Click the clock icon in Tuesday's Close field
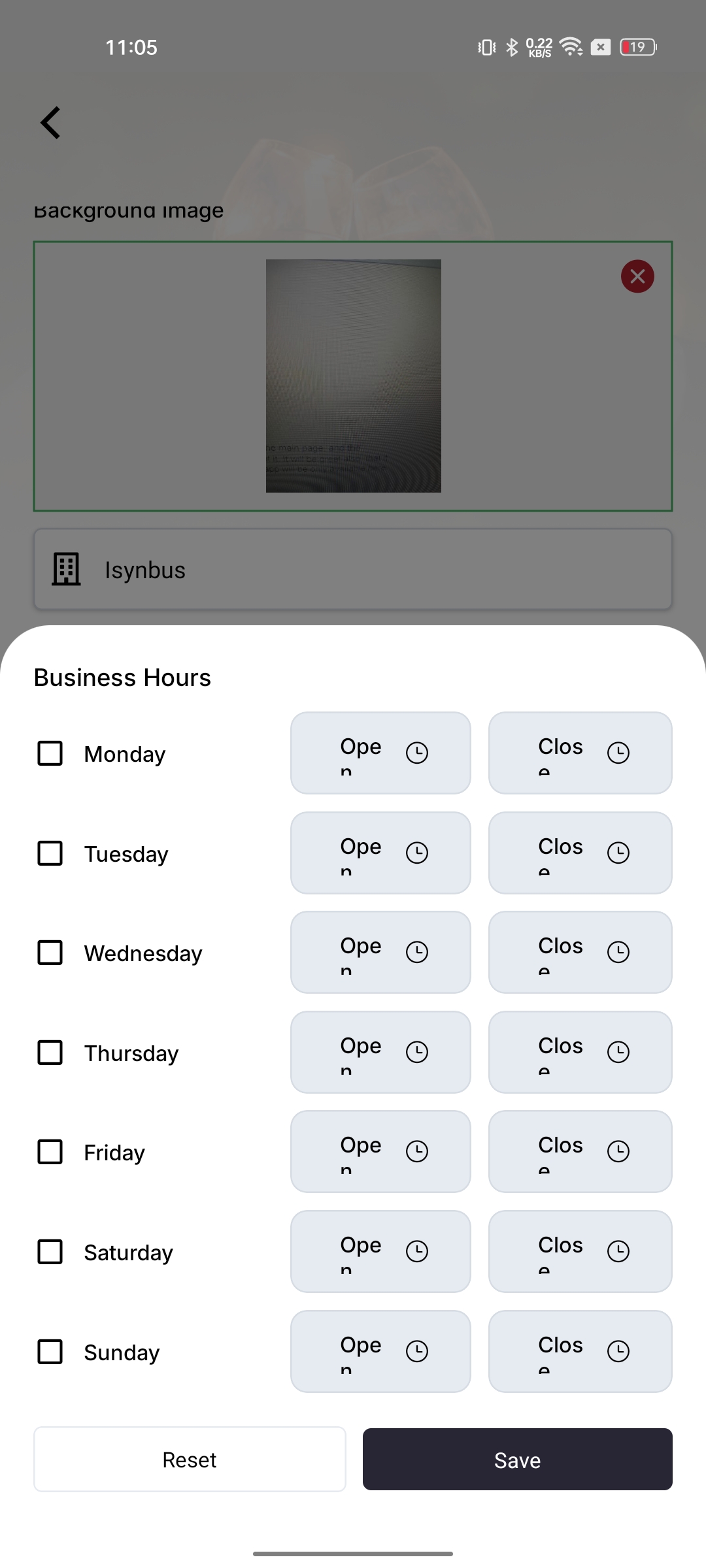 (618, 853)
